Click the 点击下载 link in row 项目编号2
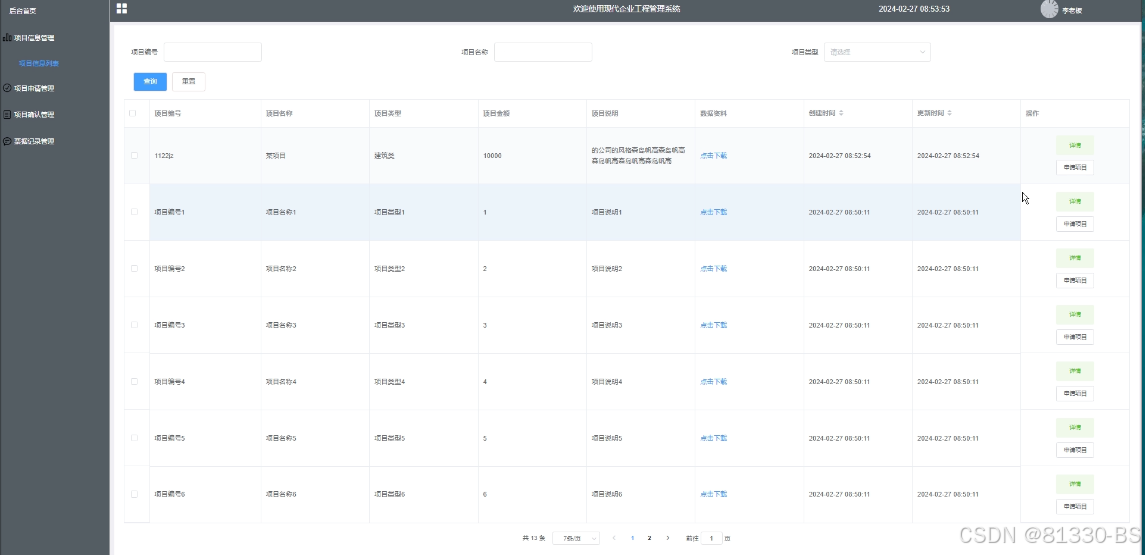This screenshot has height=555, width=1145. coord(713,269)
